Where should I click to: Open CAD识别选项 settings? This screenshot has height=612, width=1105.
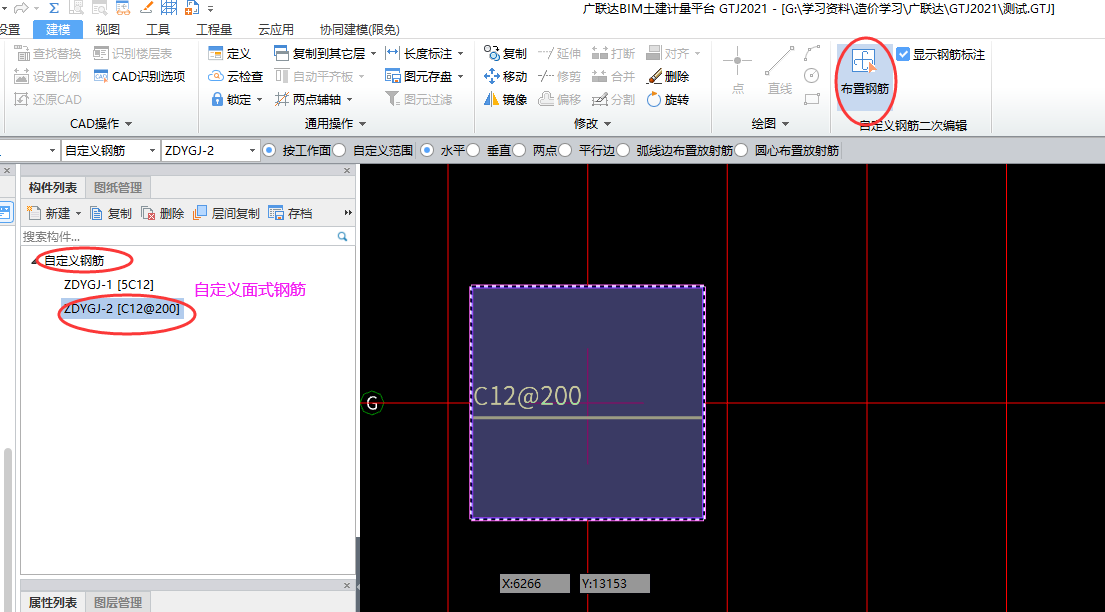(140, 76)
